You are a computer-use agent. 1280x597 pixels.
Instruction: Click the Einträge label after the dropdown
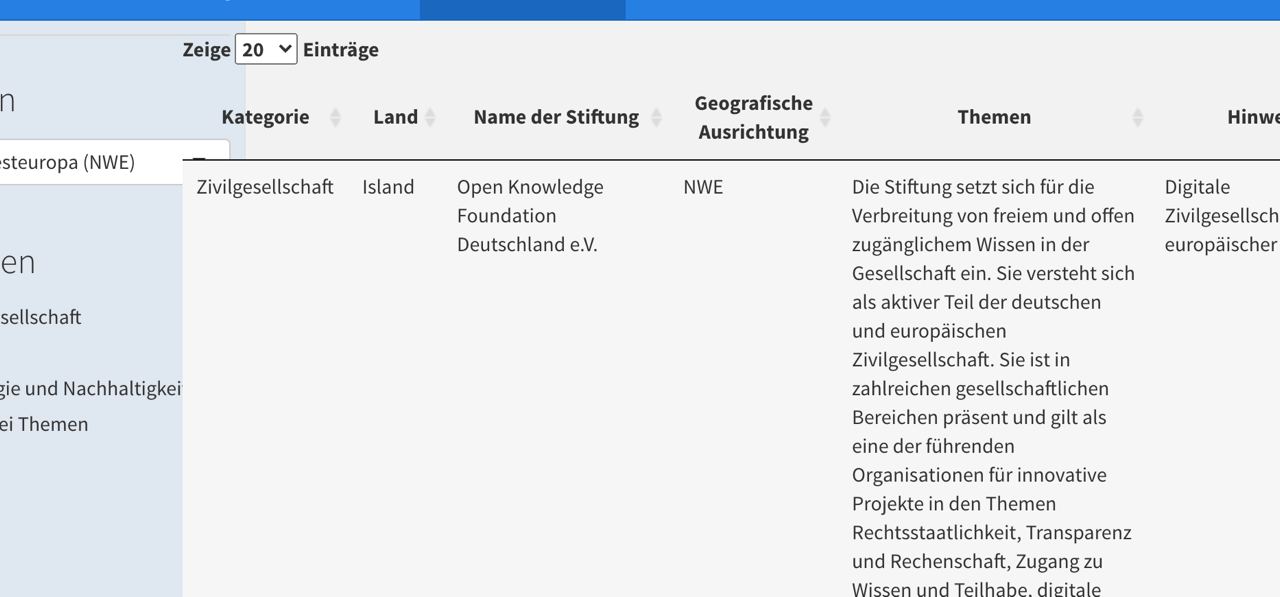click(x=341, y=50)
